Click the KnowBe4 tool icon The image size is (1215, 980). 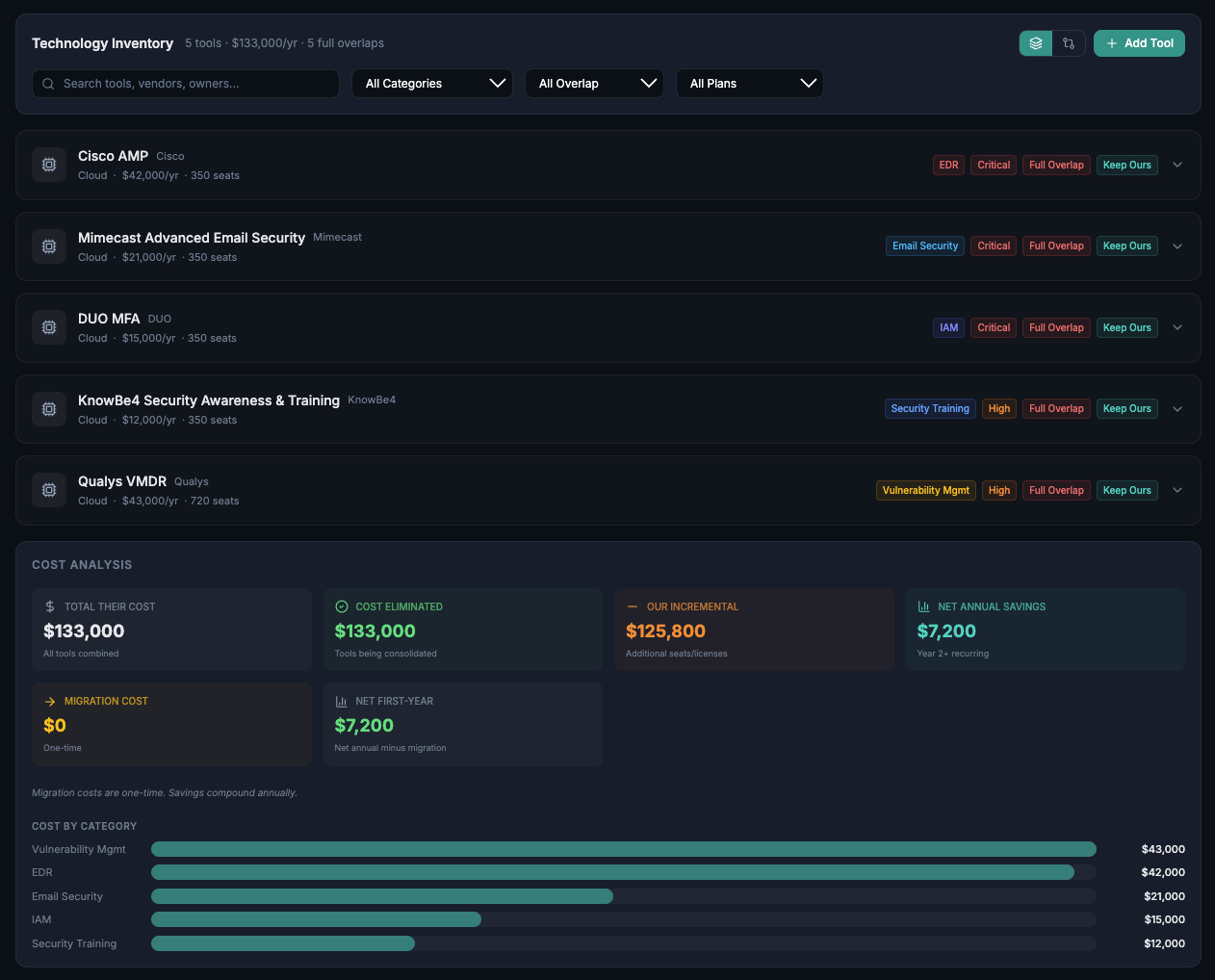49,409
